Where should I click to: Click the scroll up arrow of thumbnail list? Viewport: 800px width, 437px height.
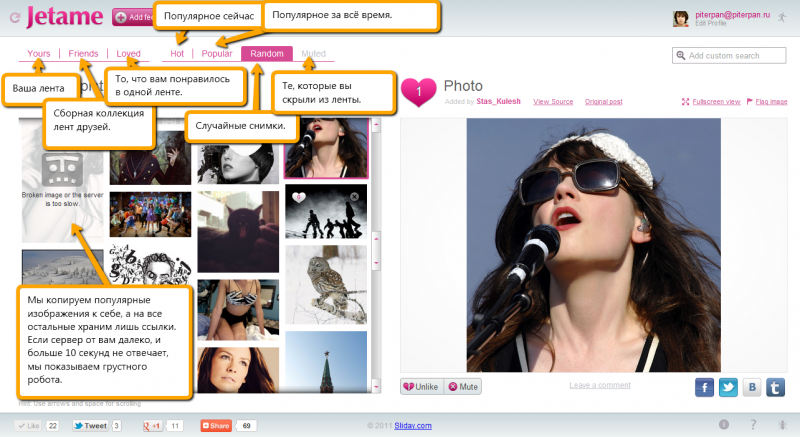[x=377, y=124]
